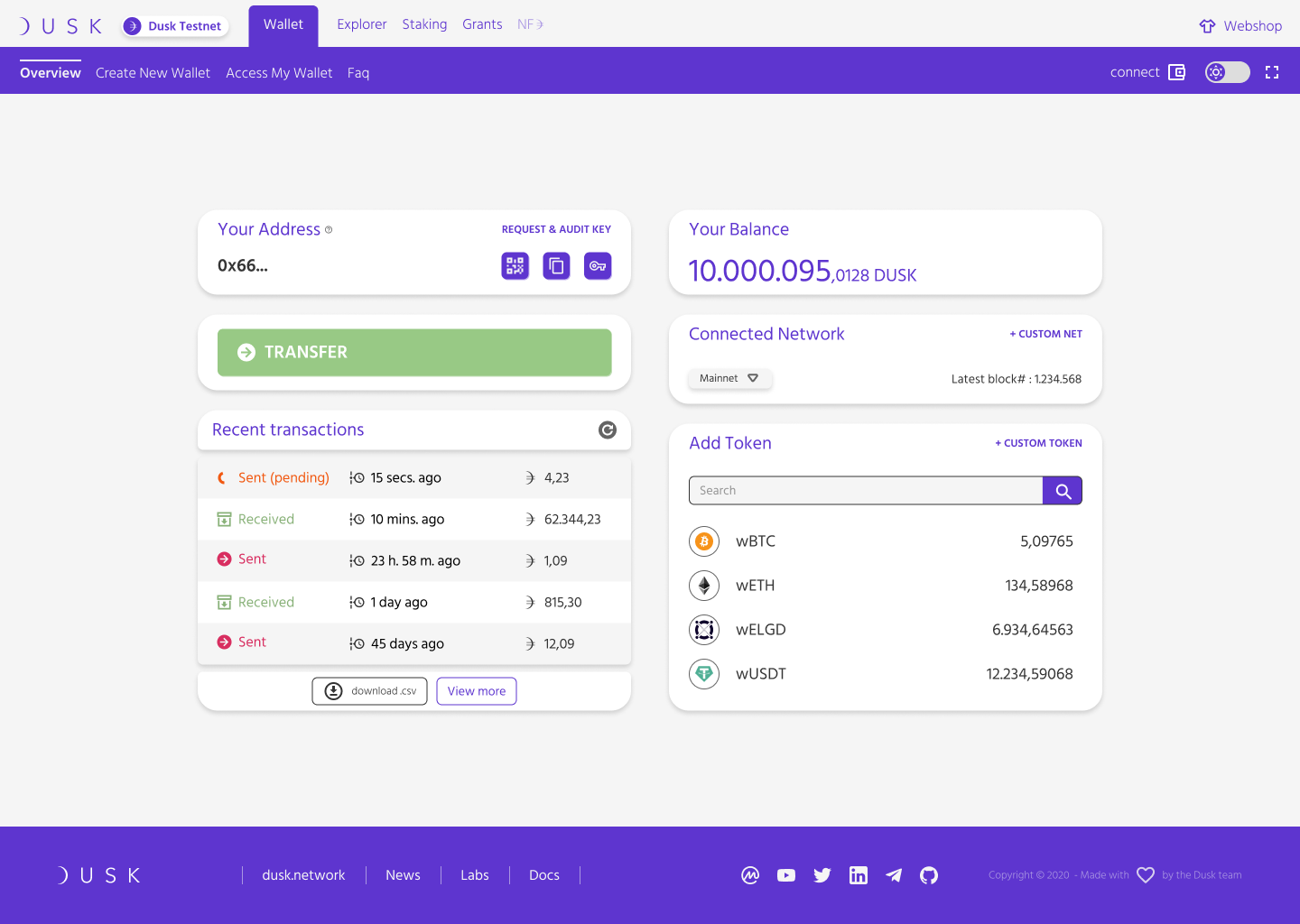This screenshot has height=924, width=1300.
Task: Click the Latest block# 1.234.568 text
Action: coord(1017,379)
